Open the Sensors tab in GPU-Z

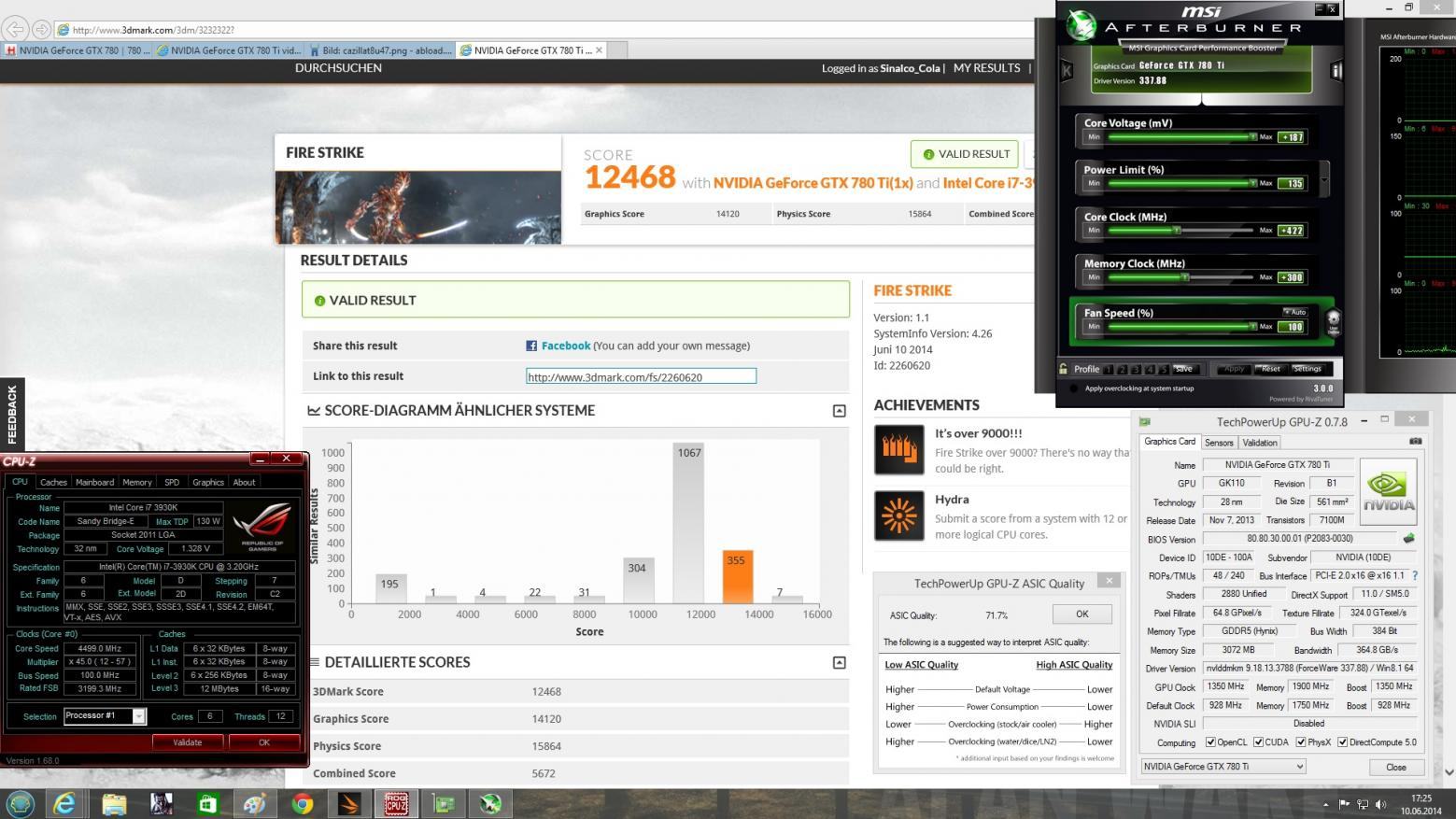(x=1219, y=443)
